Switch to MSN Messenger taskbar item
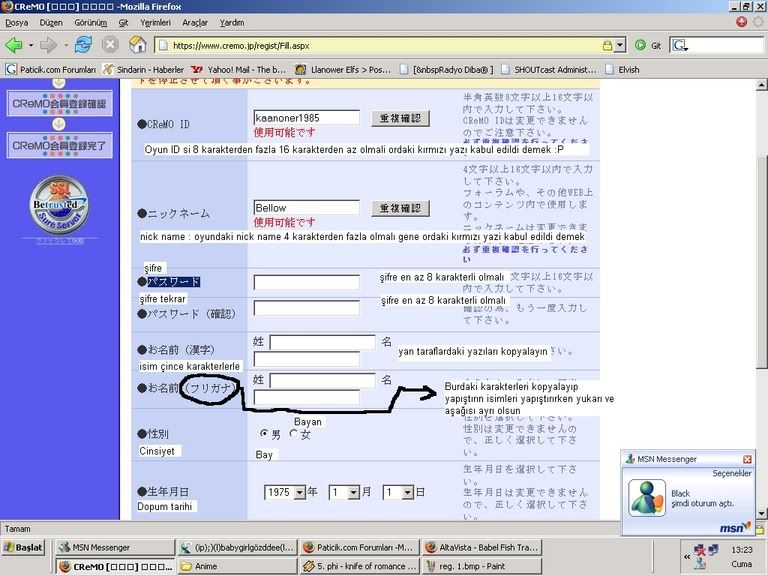This screenshot has height=576, width=768. (x=114, y=548)
